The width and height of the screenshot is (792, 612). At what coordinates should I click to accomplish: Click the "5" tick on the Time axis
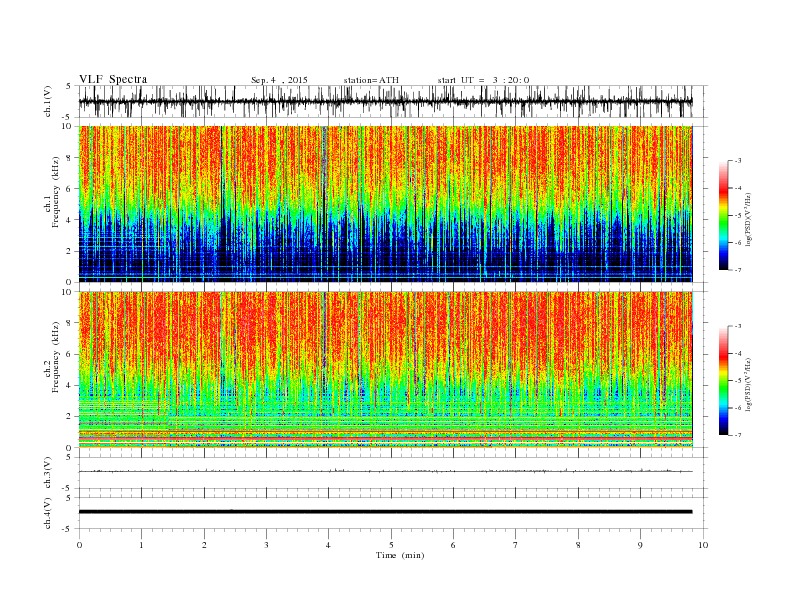(x=391, y=545)
